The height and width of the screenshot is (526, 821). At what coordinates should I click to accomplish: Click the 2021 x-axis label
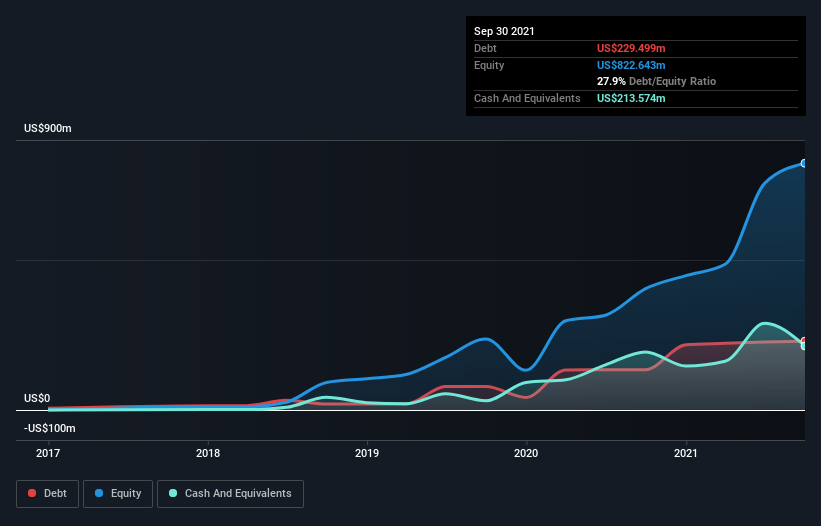[x=686, y=453]
